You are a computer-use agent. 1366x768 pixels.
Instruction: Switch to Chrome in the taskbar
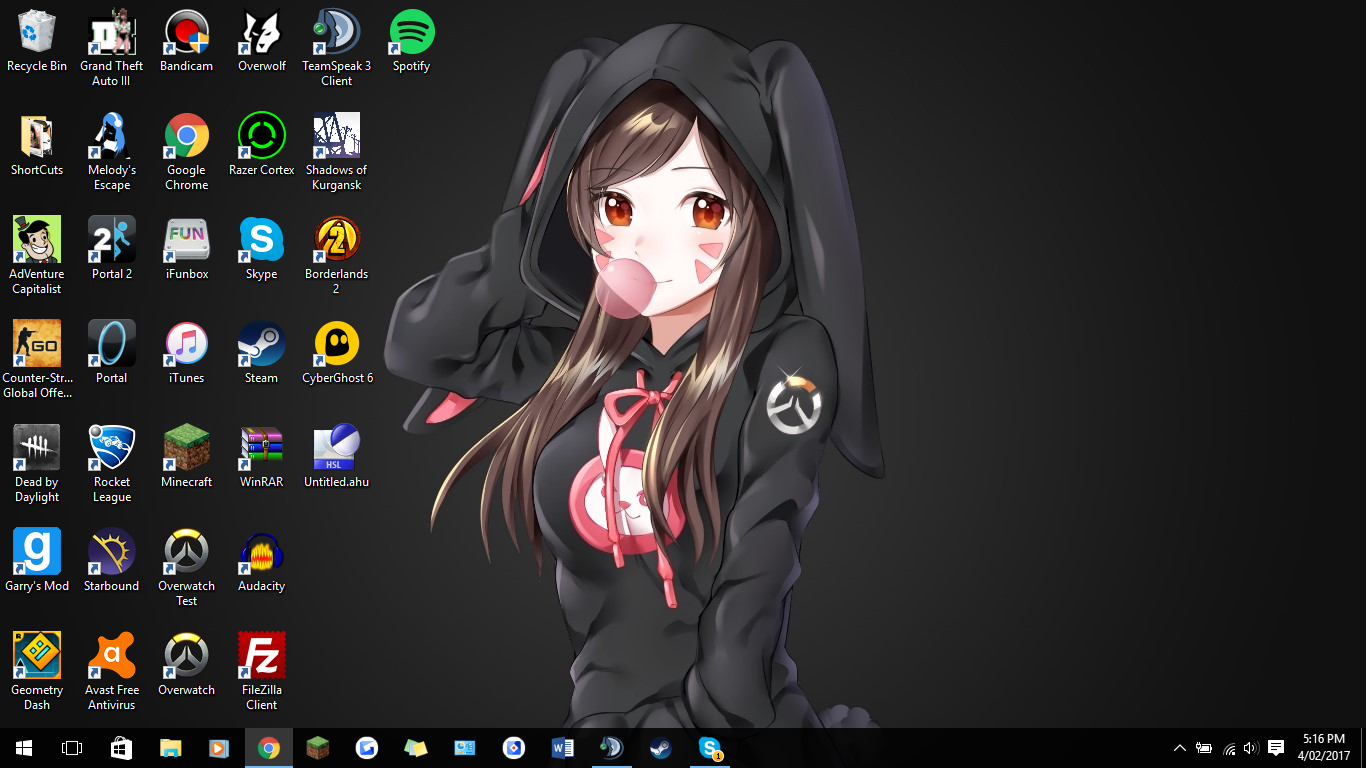(268, 748)
